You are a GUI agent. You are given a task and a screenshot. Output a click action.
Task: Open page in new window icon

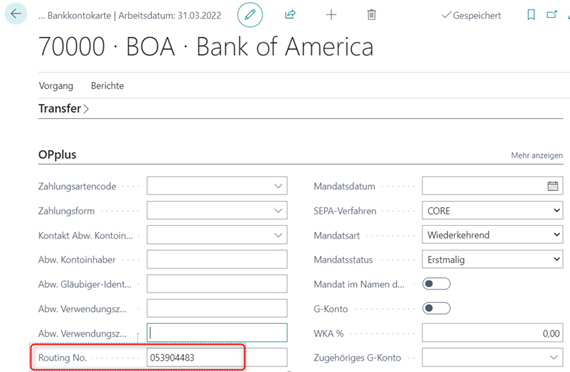coord(552,15)
